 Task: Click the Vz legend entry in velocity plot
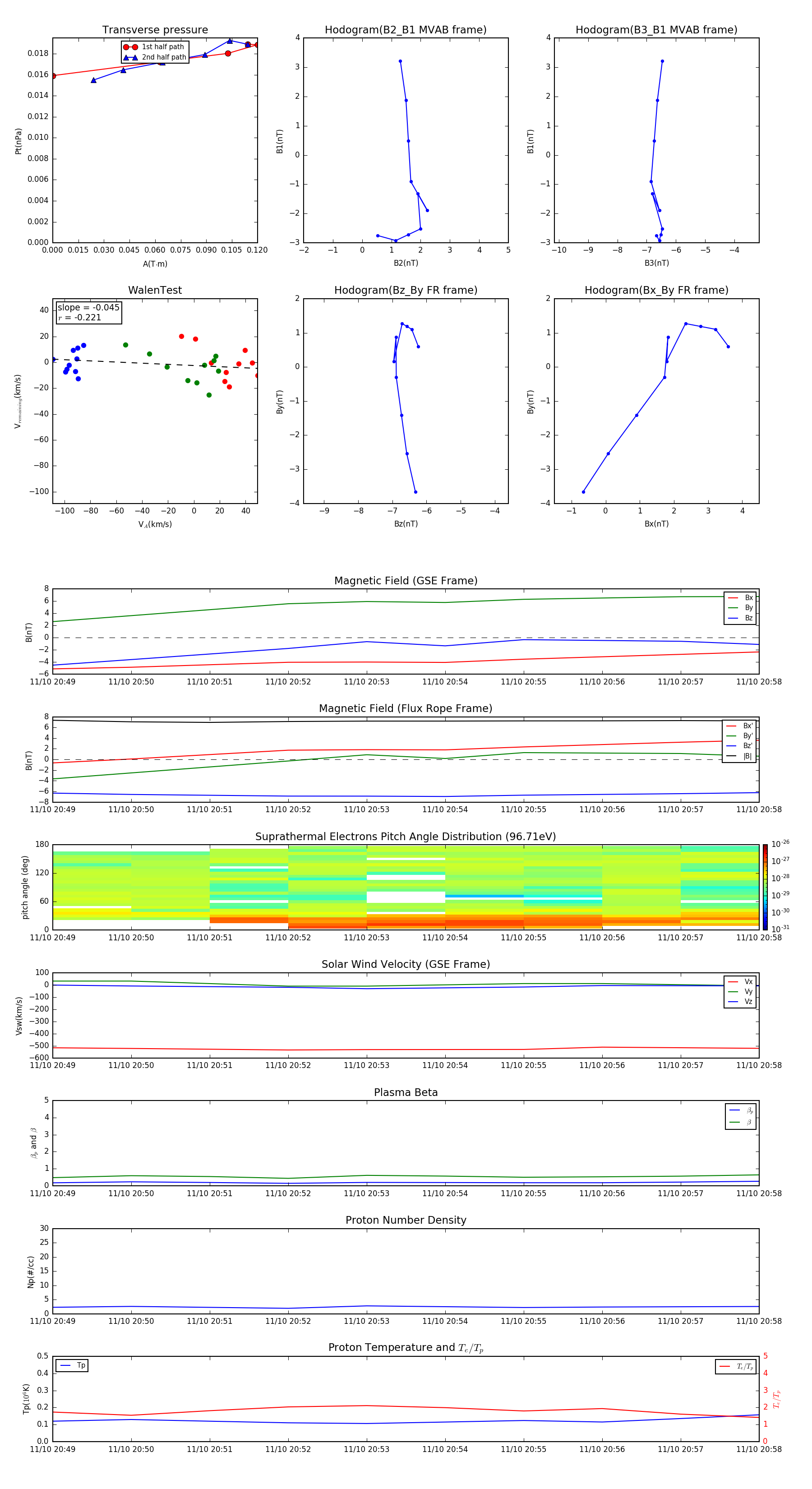coord(741,1002)
